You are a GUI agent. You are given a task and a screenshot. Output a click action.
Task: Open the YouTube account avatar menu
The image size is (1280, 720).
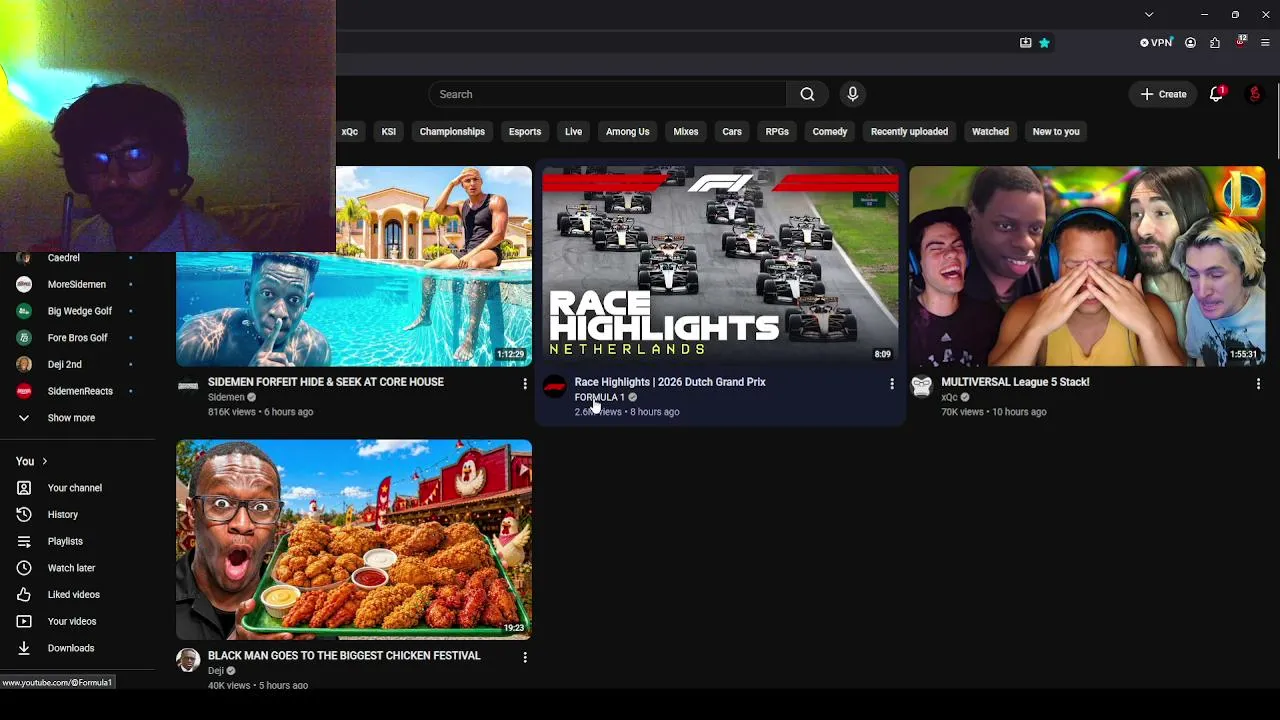point(1255,94)
